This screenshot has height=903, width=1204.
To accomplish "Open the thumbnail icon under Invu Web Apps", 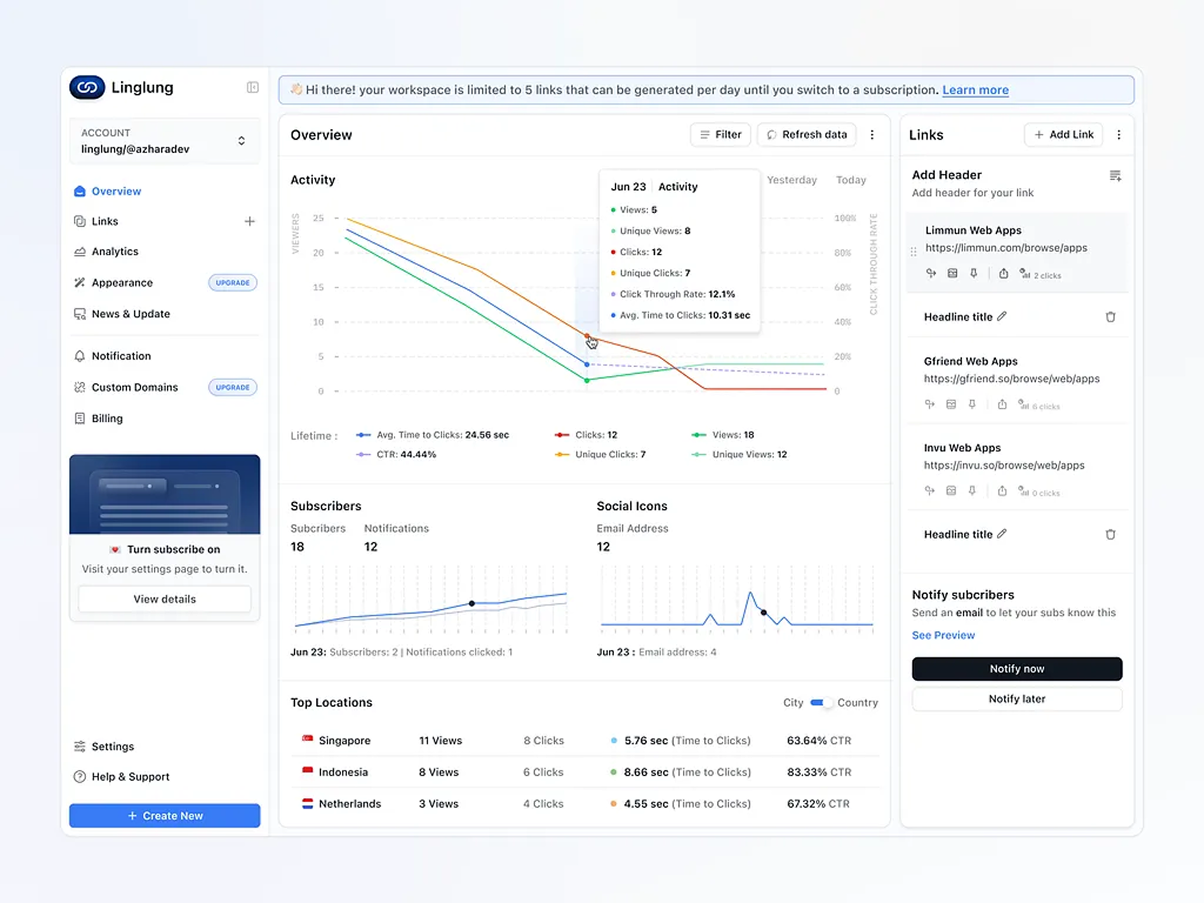I will [951, 491].
